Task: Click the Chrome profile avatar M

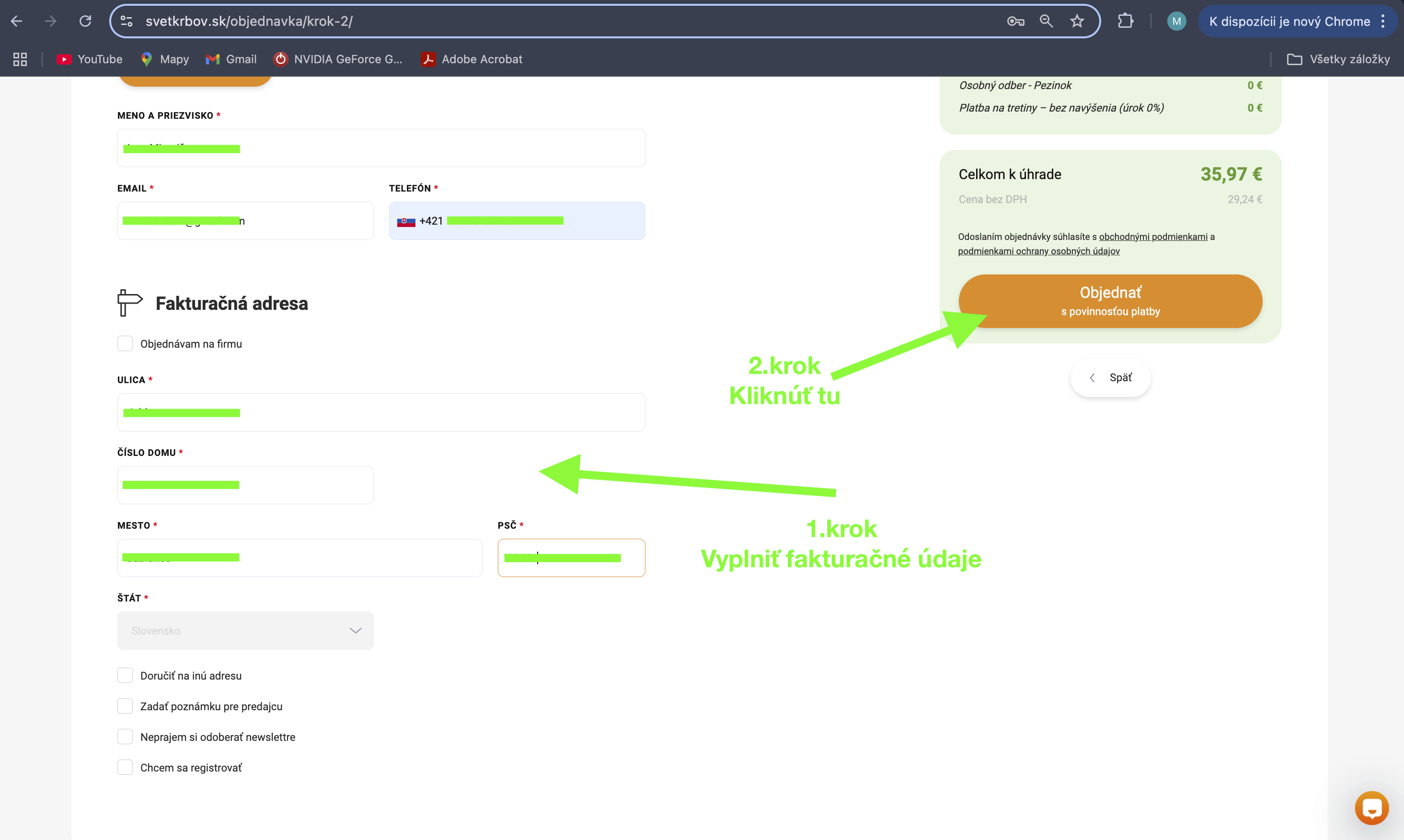Action: click(1176, 21)
